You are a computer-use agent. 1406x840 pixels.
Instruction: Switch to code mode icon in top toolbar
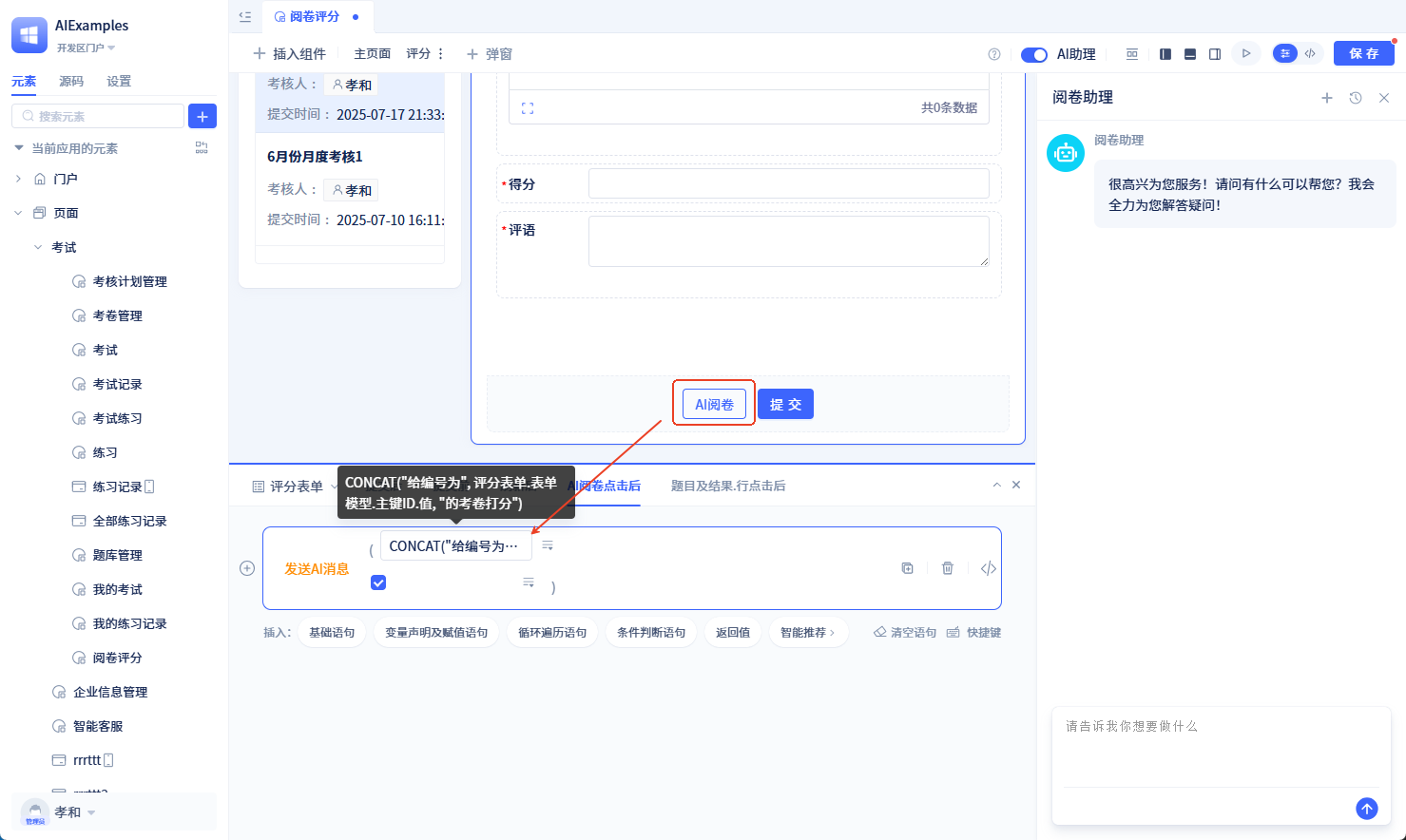pyautogui.click(x=1310, y=54)
